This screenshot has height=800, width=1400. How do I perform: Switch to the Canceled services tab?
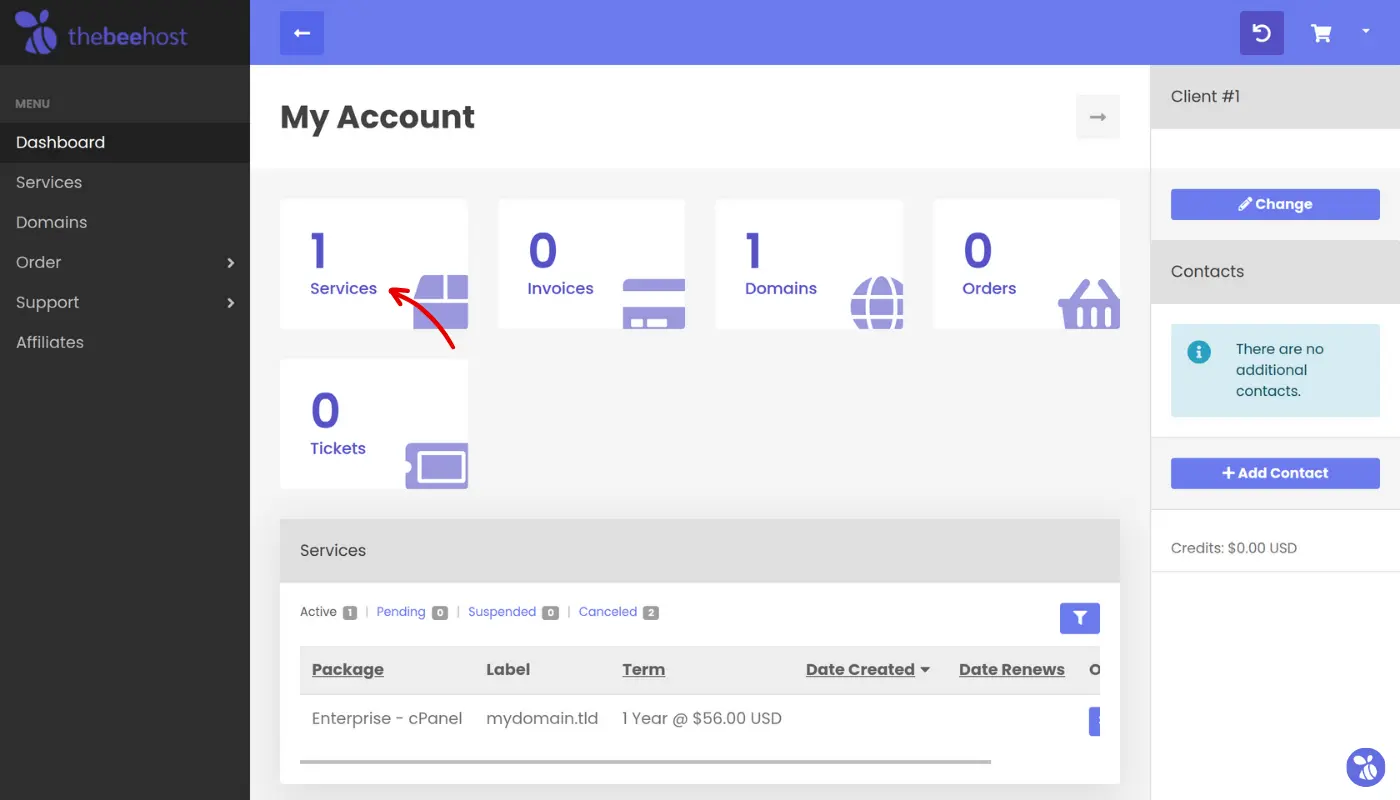608,612
